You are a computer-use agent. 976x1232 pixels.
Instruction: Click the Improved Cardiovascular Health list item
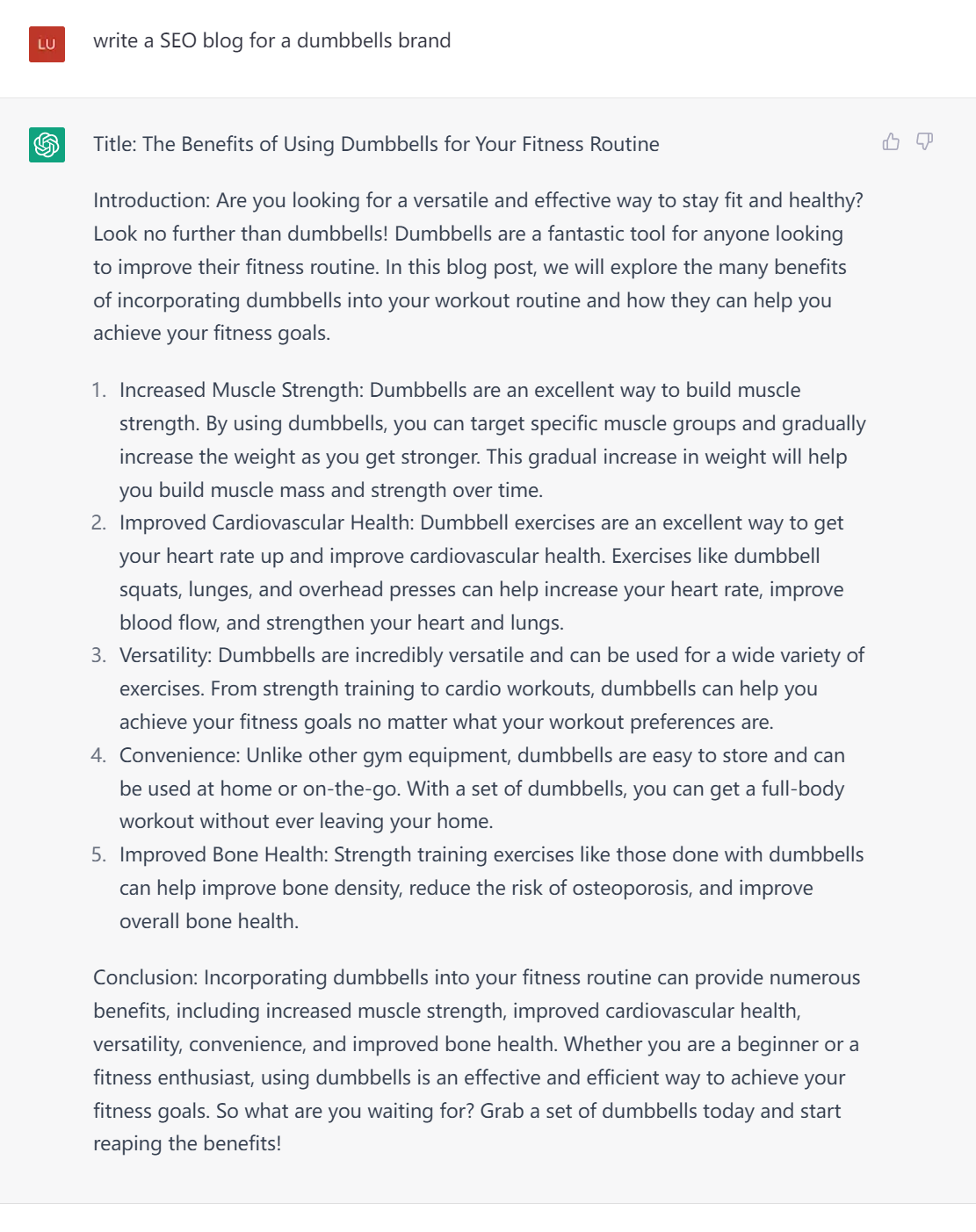click(x=483, y=573)
